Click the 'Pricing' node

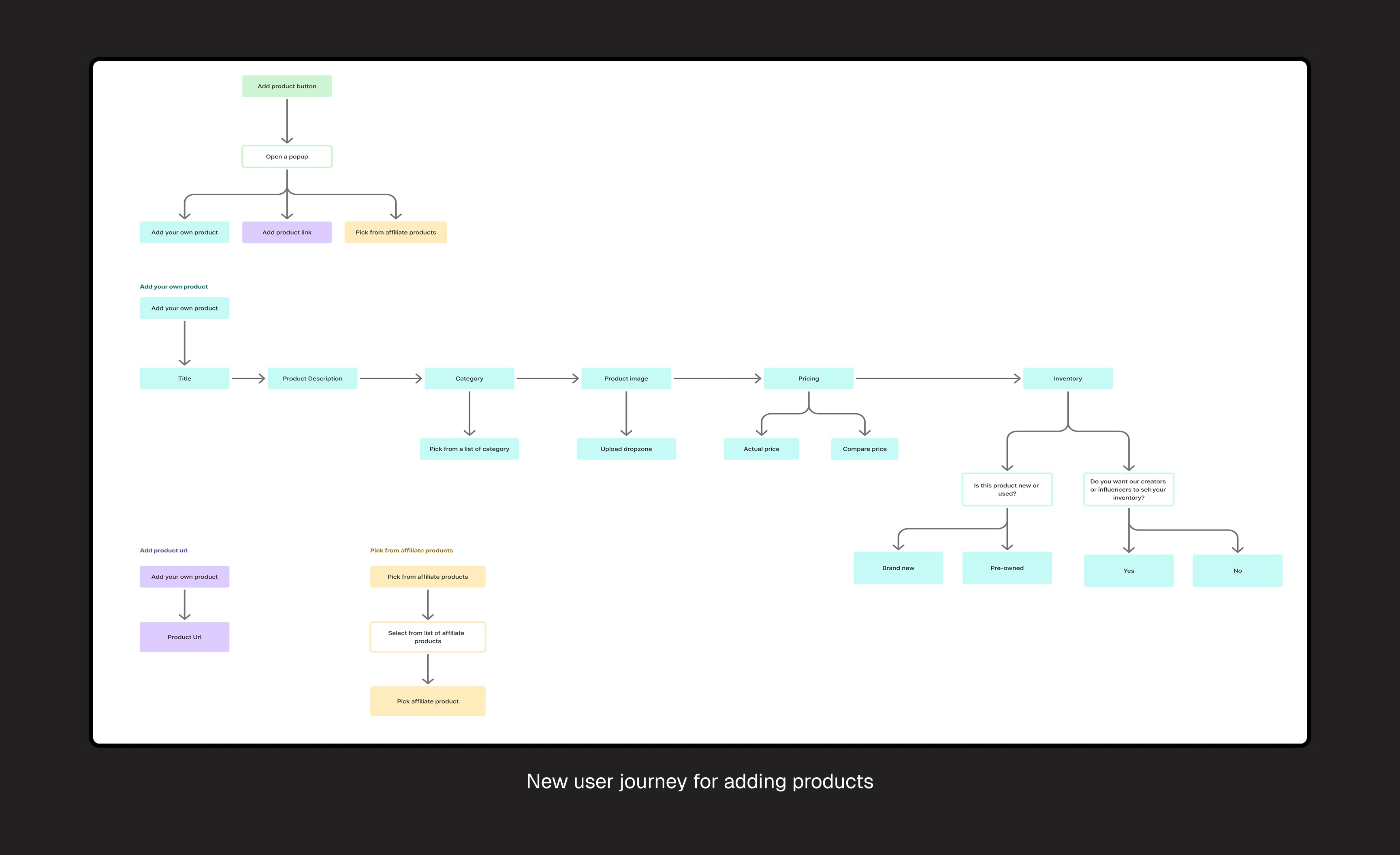pos(808,378)
